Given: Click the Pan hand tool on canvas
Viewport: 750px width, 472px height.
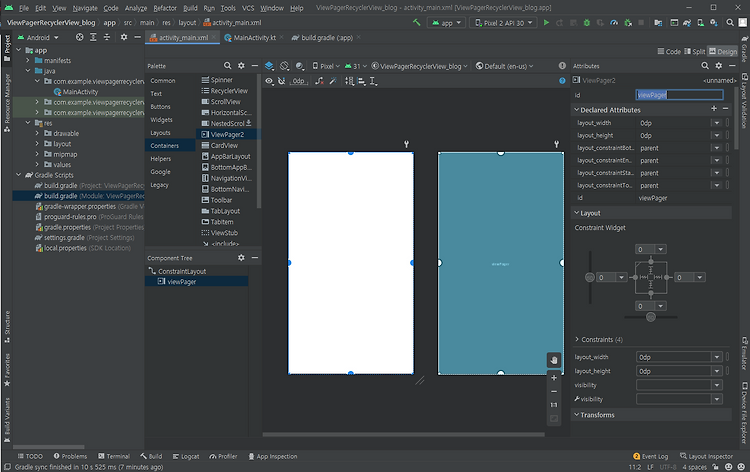Looking at the screenshot, I should (554, 360).
